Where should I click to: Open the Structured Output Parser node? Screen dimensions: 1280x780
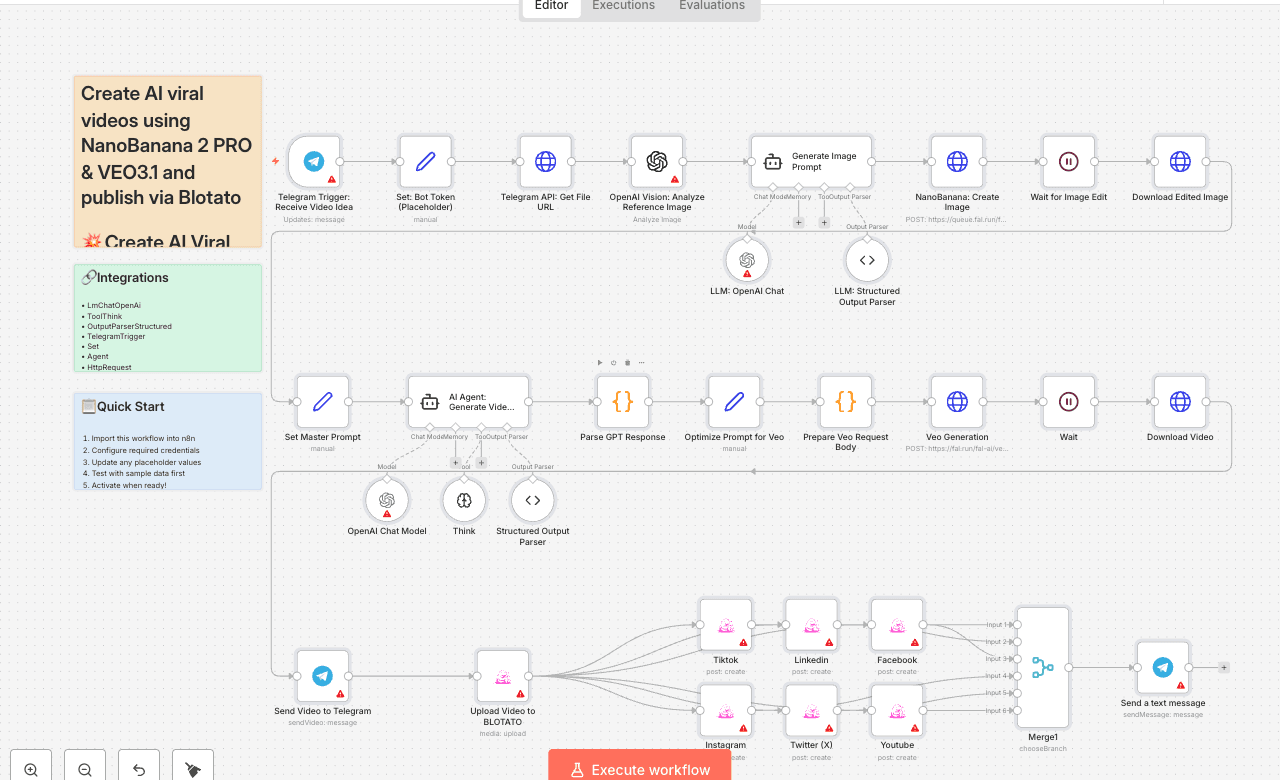pos(532,500)
